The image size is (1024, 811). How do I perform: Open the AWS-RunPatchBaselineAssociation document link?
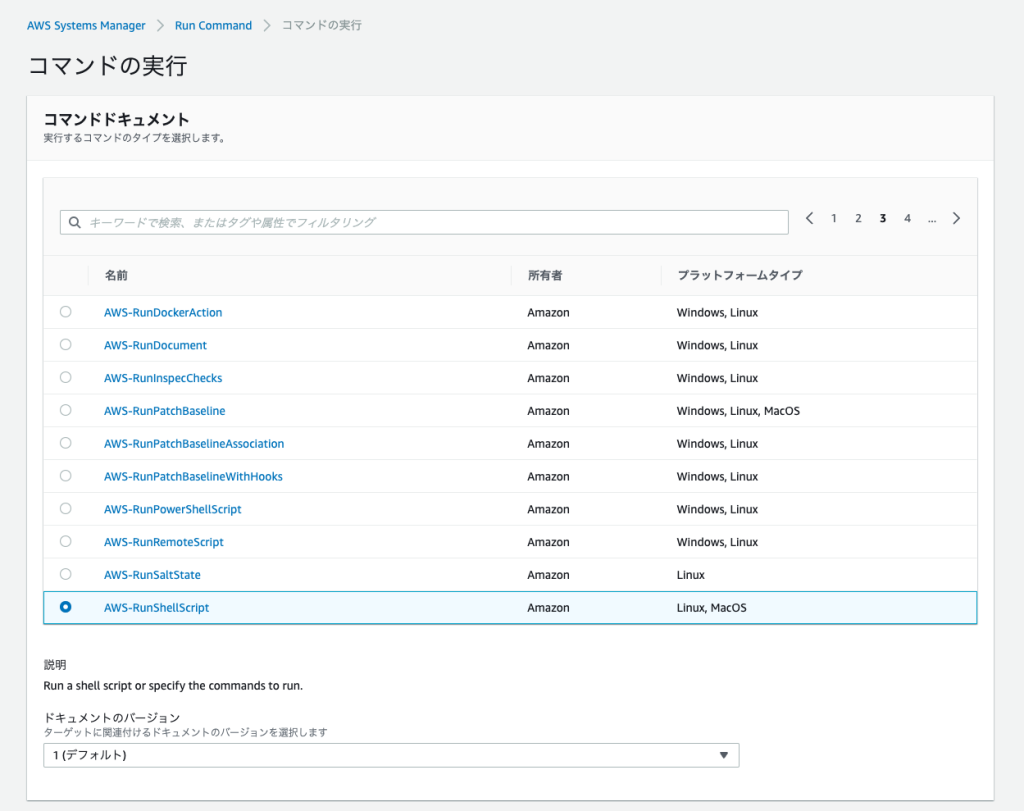[x=194, y=443]
